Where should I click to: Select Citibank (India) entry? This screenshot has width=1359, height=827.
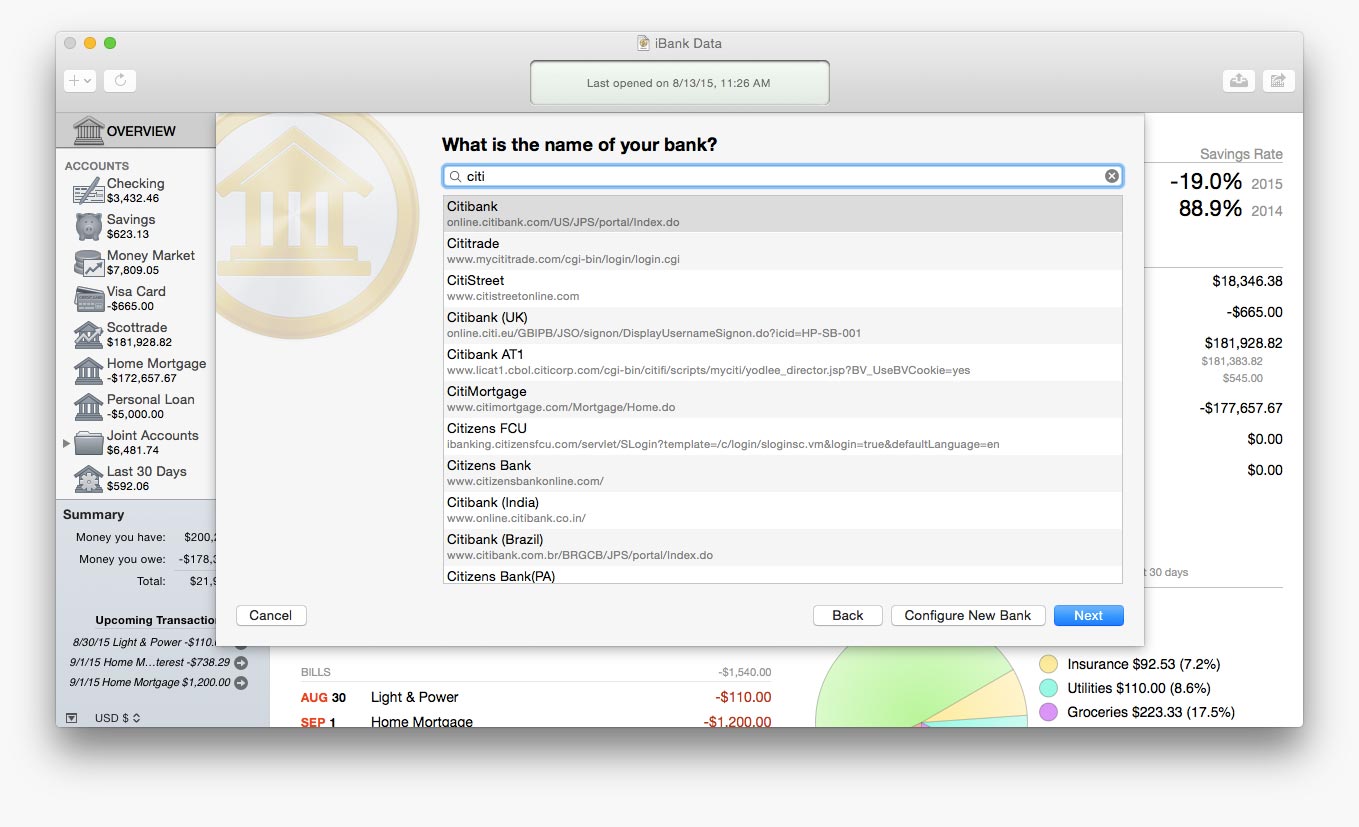[x=783, y=510]
